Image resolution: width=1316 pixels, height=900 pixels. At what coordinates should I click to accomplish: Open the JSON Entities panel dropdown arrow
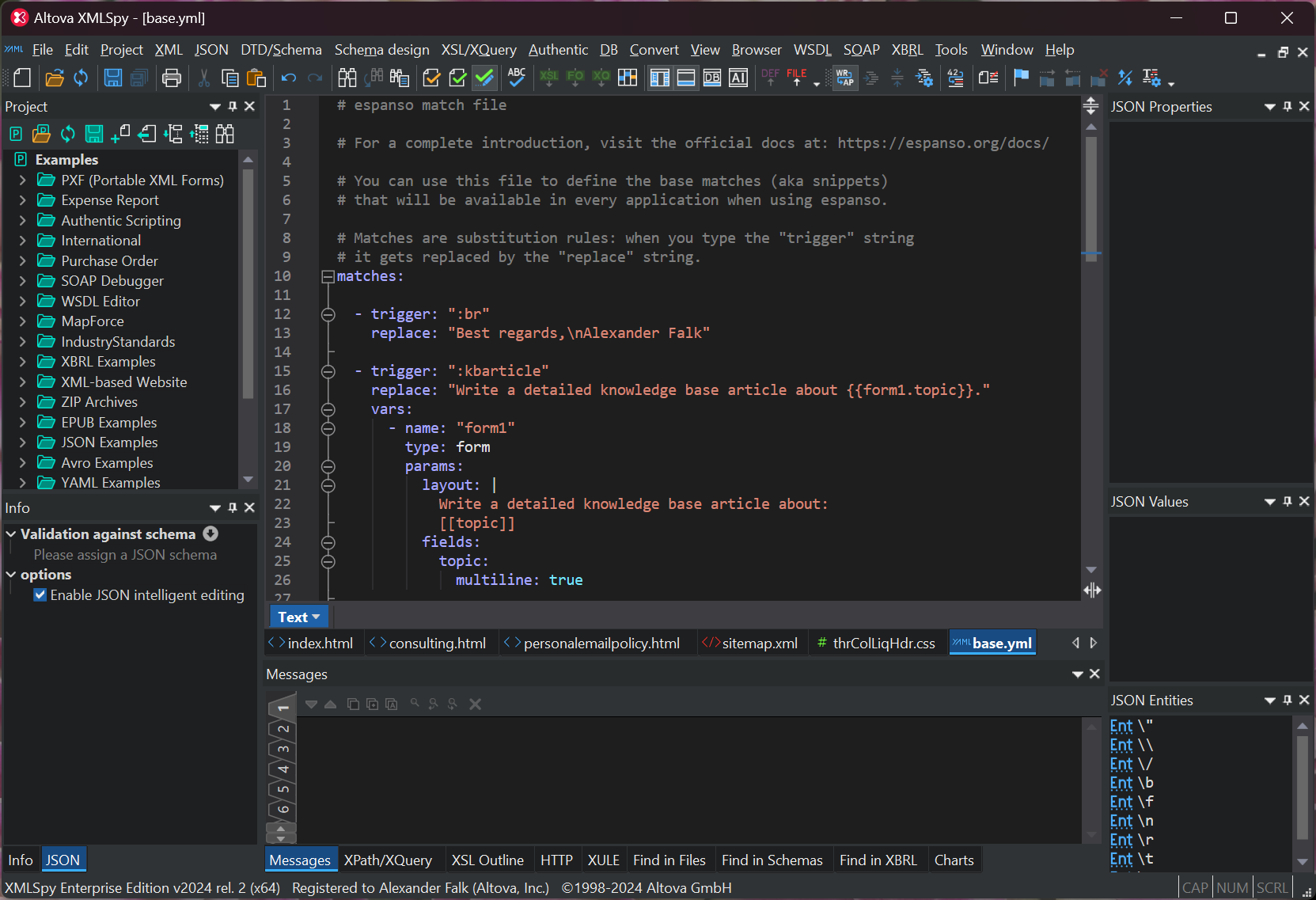click(x=1270, y=700)
